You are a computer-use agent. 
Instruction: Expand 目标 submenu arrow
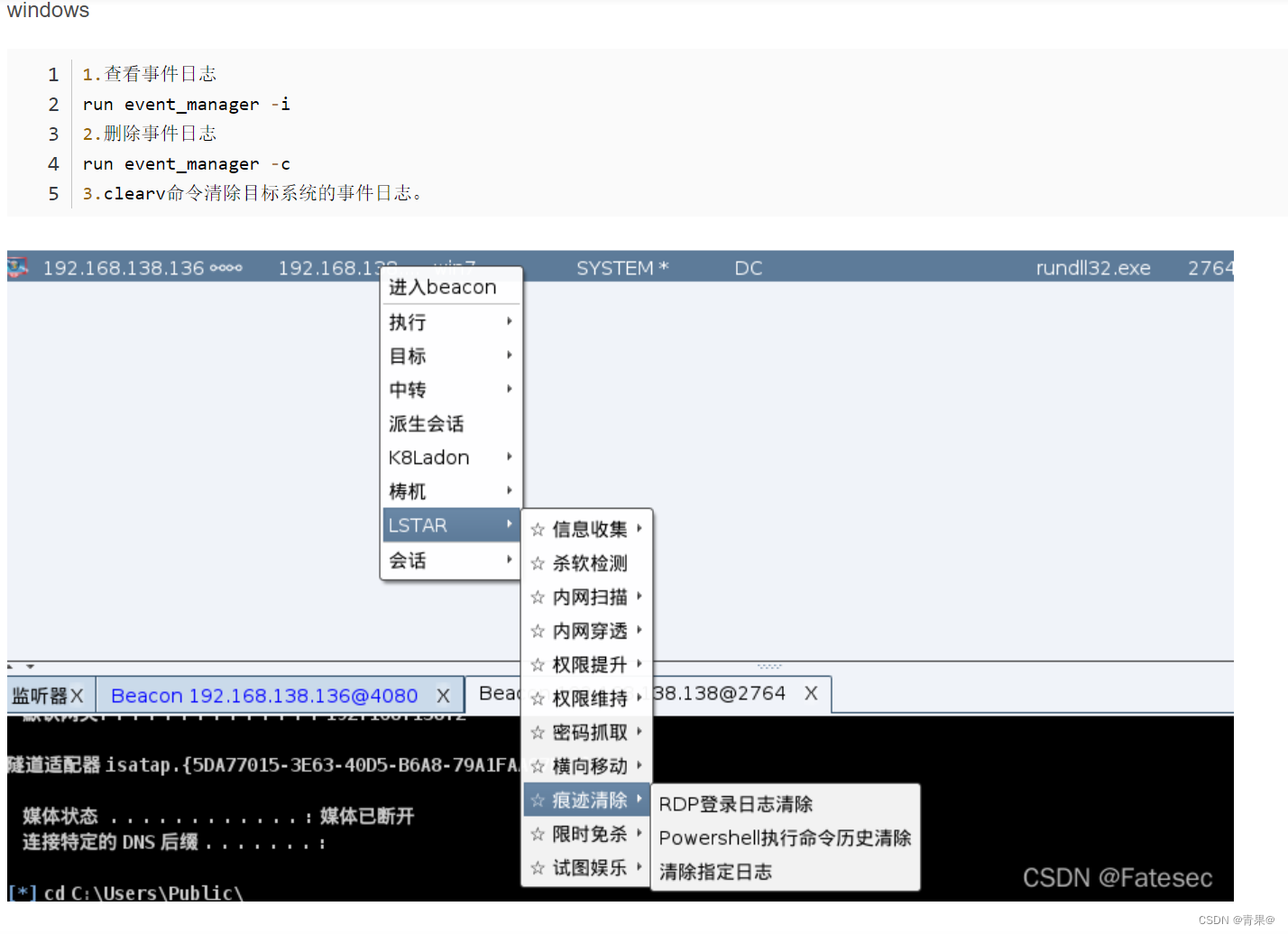[510, 355]
